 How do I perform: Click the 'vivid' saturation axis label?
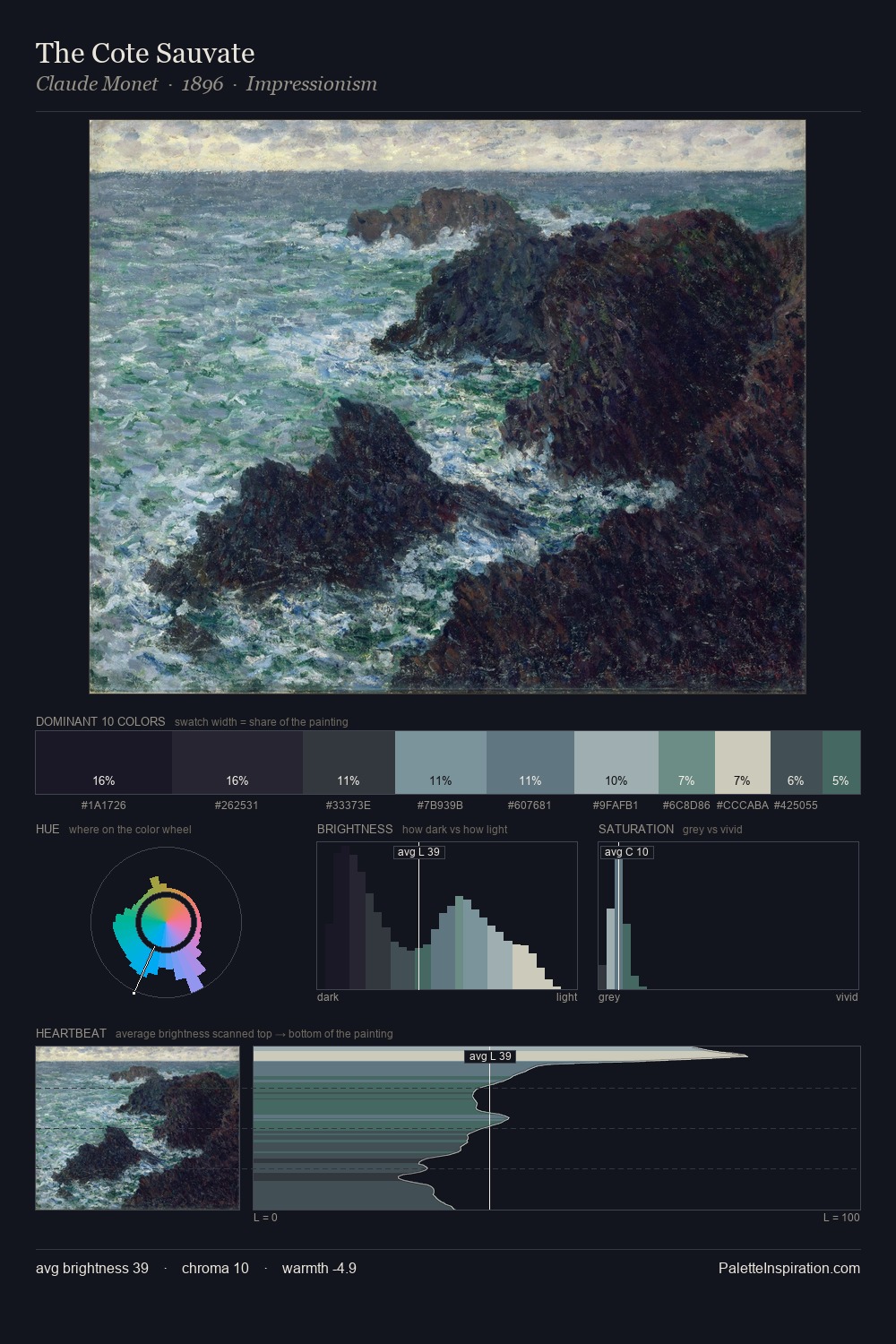click(x=847, y=997)
